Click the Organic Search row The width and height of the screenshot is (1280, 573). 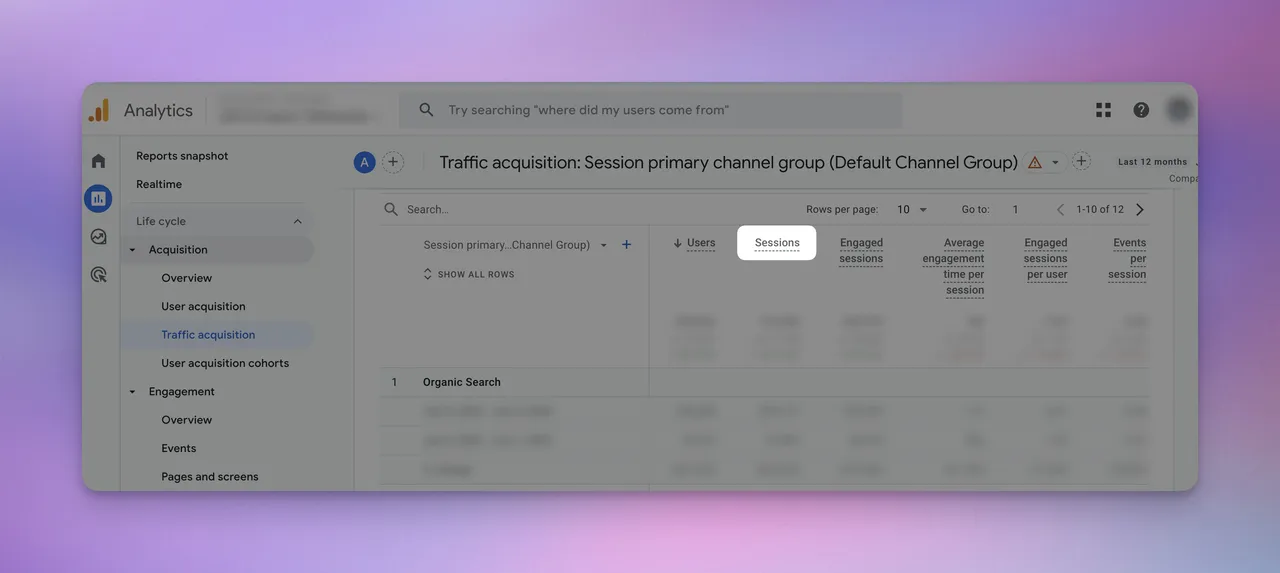click(764, 382)
